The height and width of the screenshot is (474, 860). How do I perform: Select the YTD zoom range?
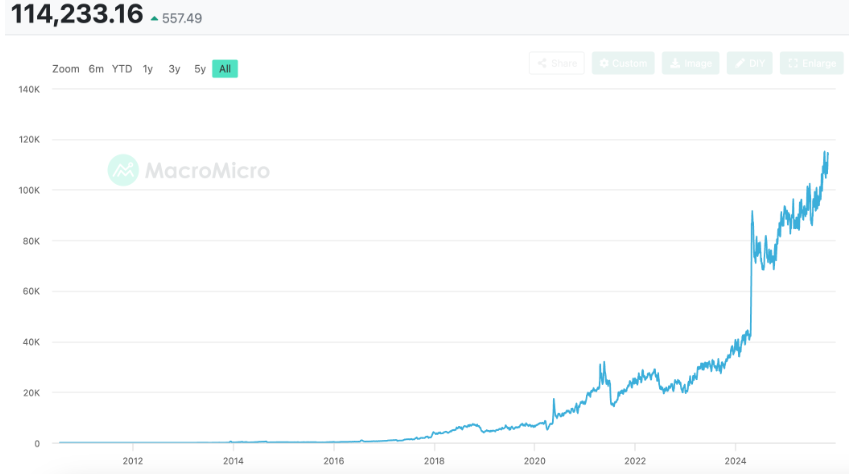click(x=122, y=69)
